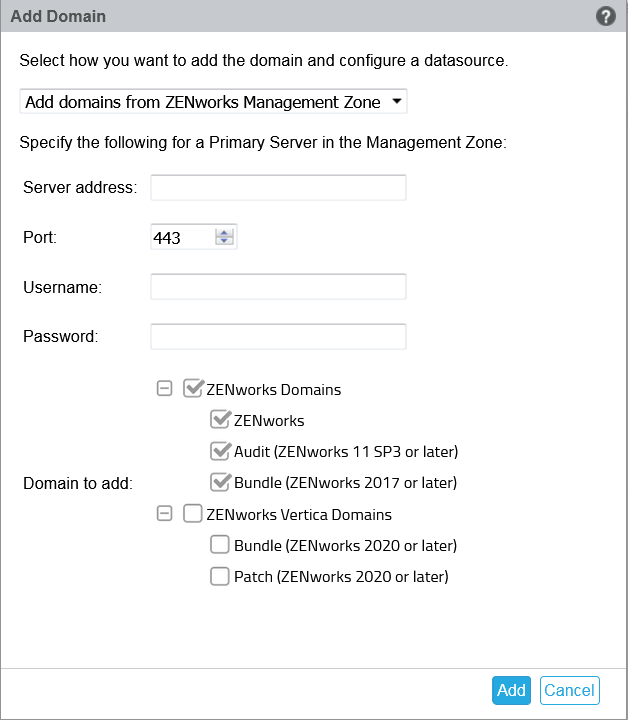Image resolution: width=628 pixels, height=720 pixels.
Task: Collapse the ZENworks Vertica Domains node
Action: [165, 514]
